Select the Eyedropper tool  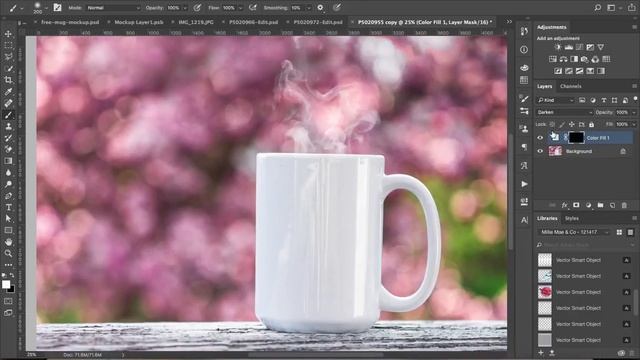click(8, 91)
